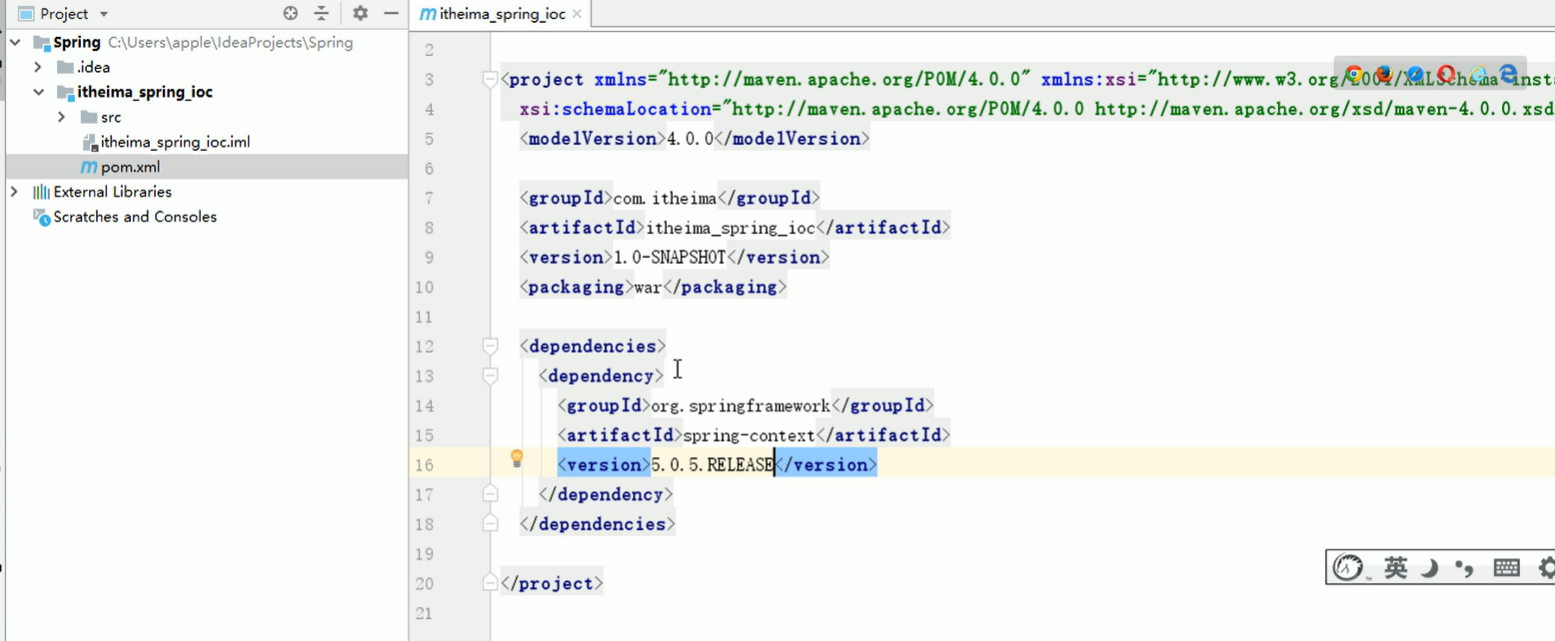This screenshot has width=1555, height=641.
Task: Toggle full-width half-width moon icon
Action: pyautogui.click(x=1430, y=567)
